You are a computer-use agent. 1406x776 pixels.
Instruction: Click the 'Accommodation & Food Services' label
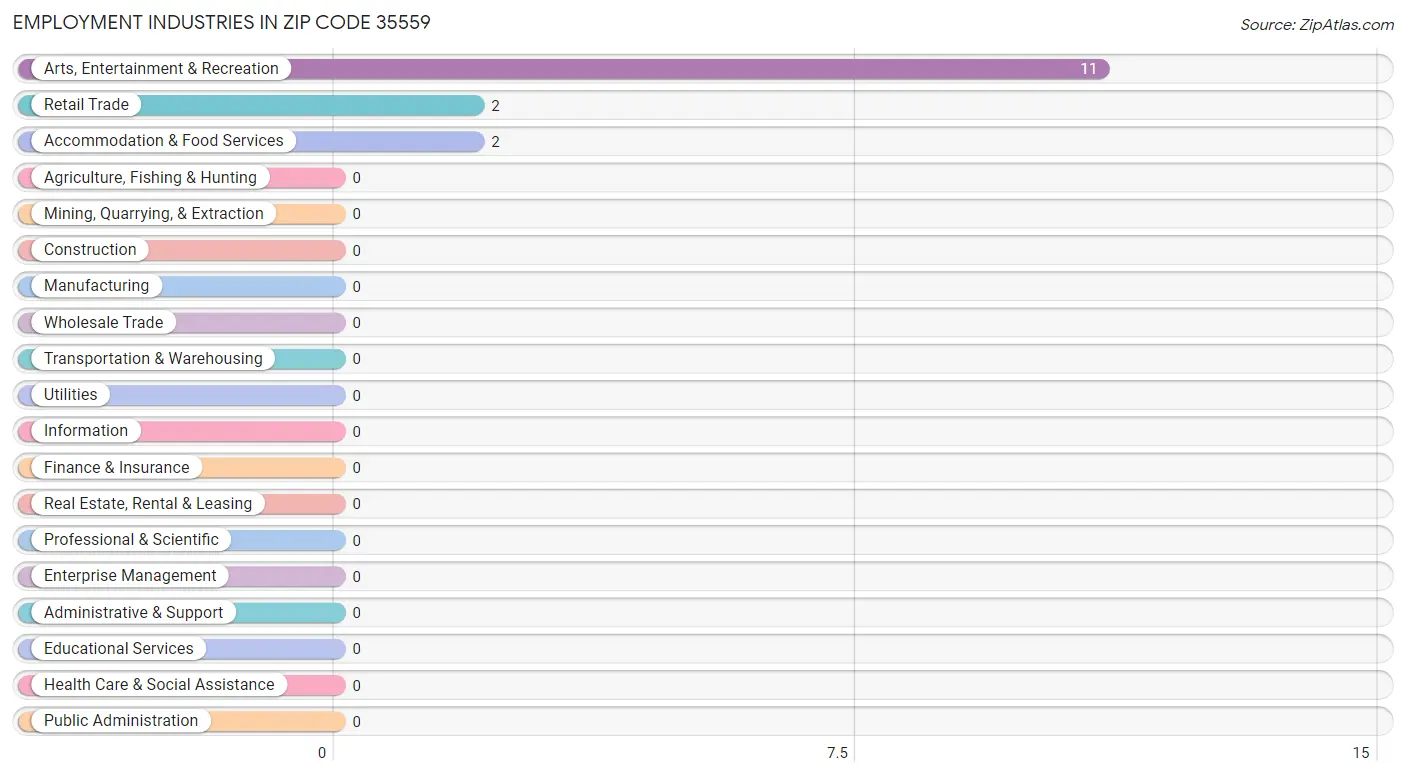tap(164, 141)
